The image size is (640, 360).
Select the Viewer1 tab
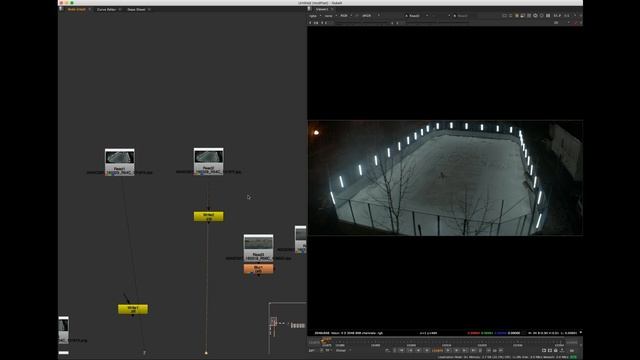[322, 9]
